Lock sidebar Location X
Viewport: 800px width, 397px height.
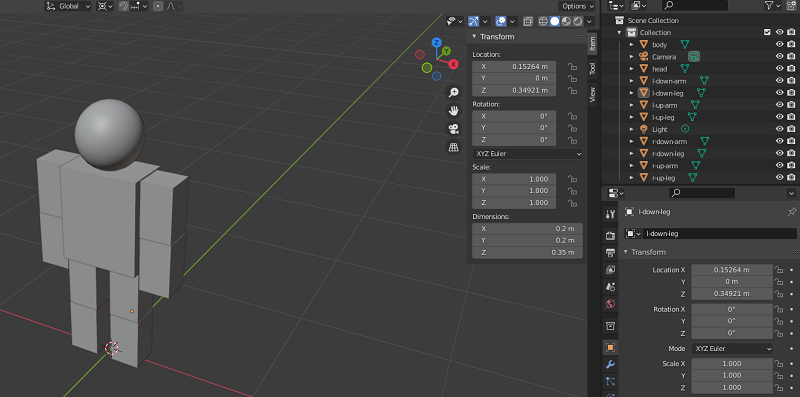[x=572, y=66]
